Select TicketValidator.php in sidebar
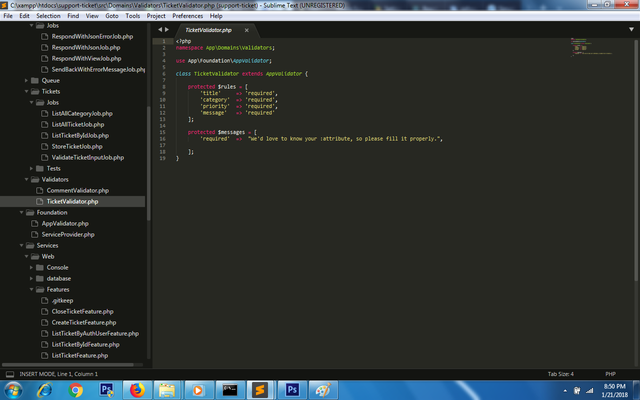 point(72,202)
